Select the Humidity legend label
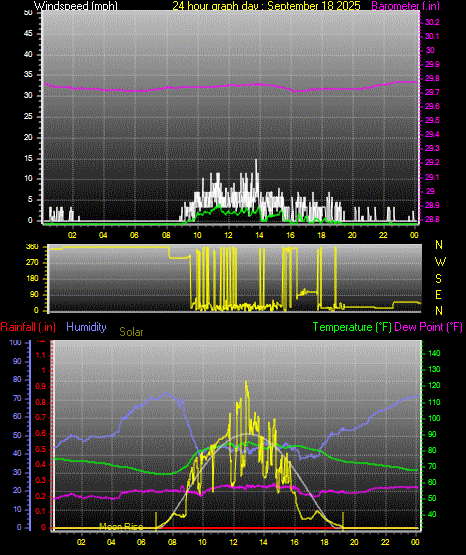Viewport: 466px width, 555px height. point(86,327)
